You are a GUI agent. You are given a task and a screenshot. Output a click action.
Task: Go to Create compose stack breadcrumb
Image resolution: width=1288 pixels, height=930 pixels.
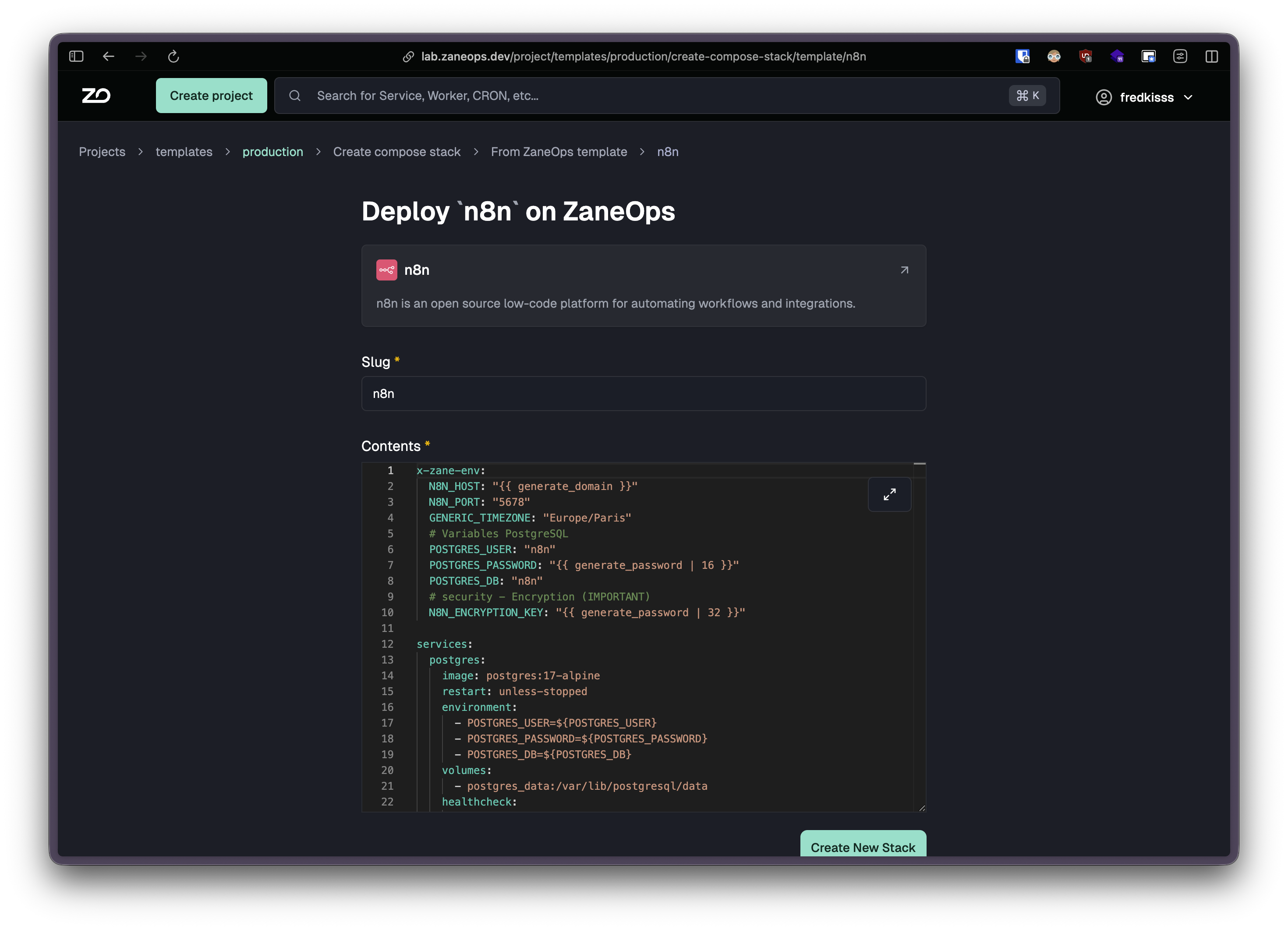(x=397, y=152)
